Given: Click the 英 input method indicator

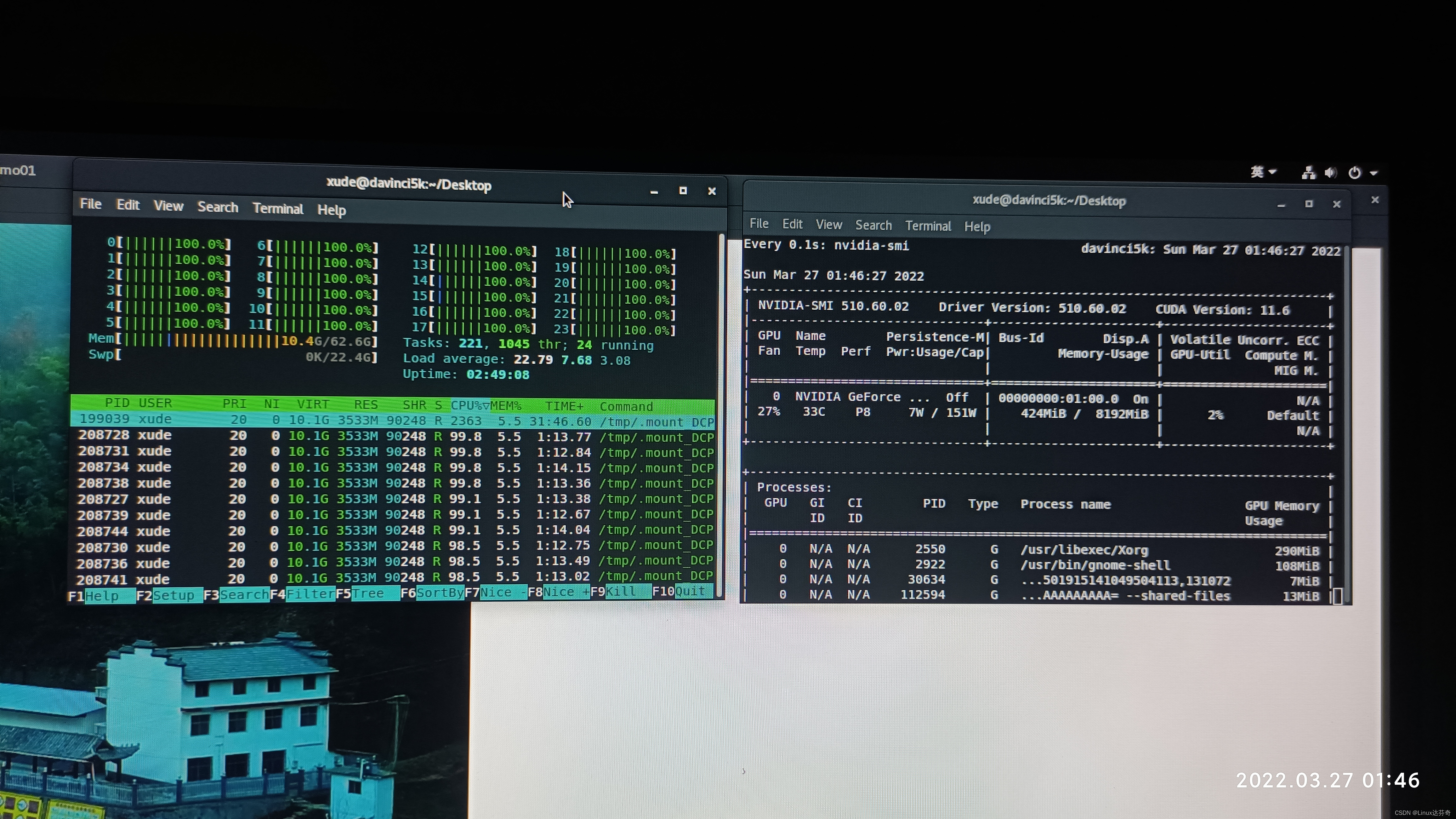Looking at the screenshot, I should pyautogui.click(x=1257, y=172).
